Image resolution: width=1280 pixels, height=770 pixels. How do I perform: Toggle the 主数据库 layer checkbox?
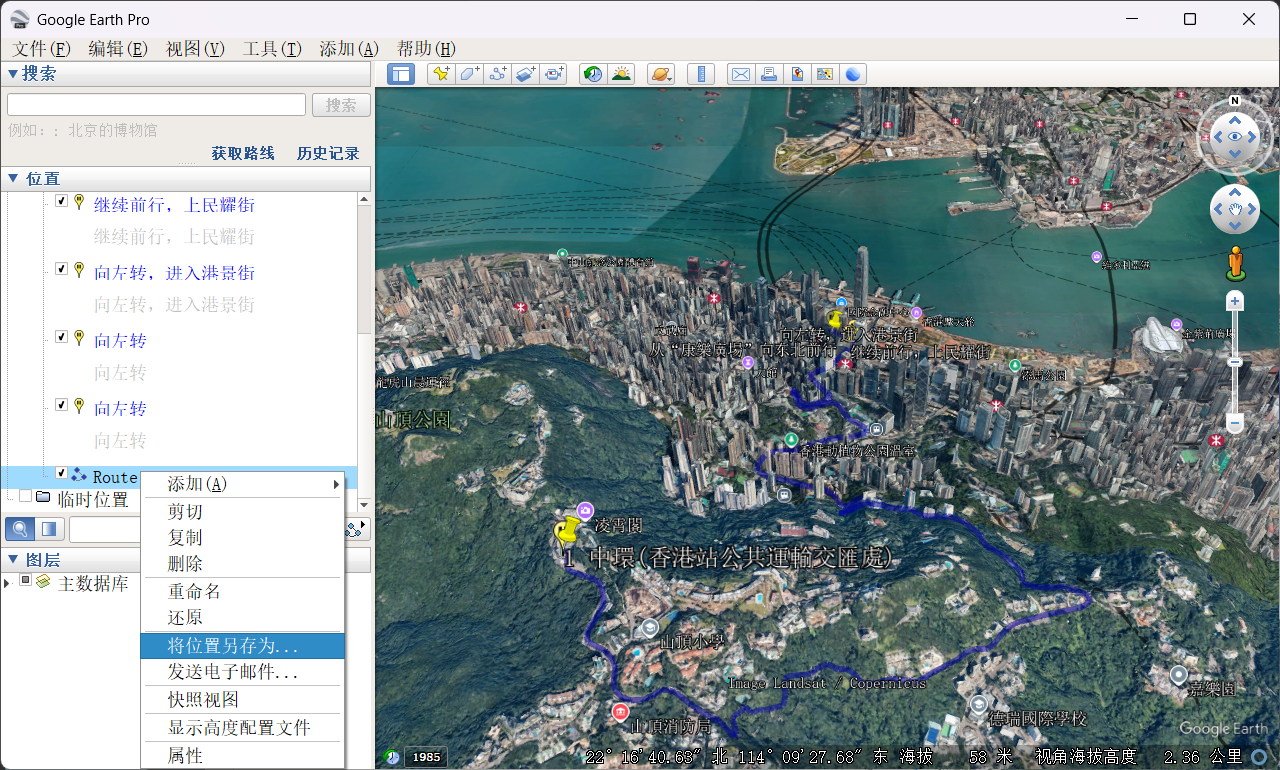tap(25, 581)
